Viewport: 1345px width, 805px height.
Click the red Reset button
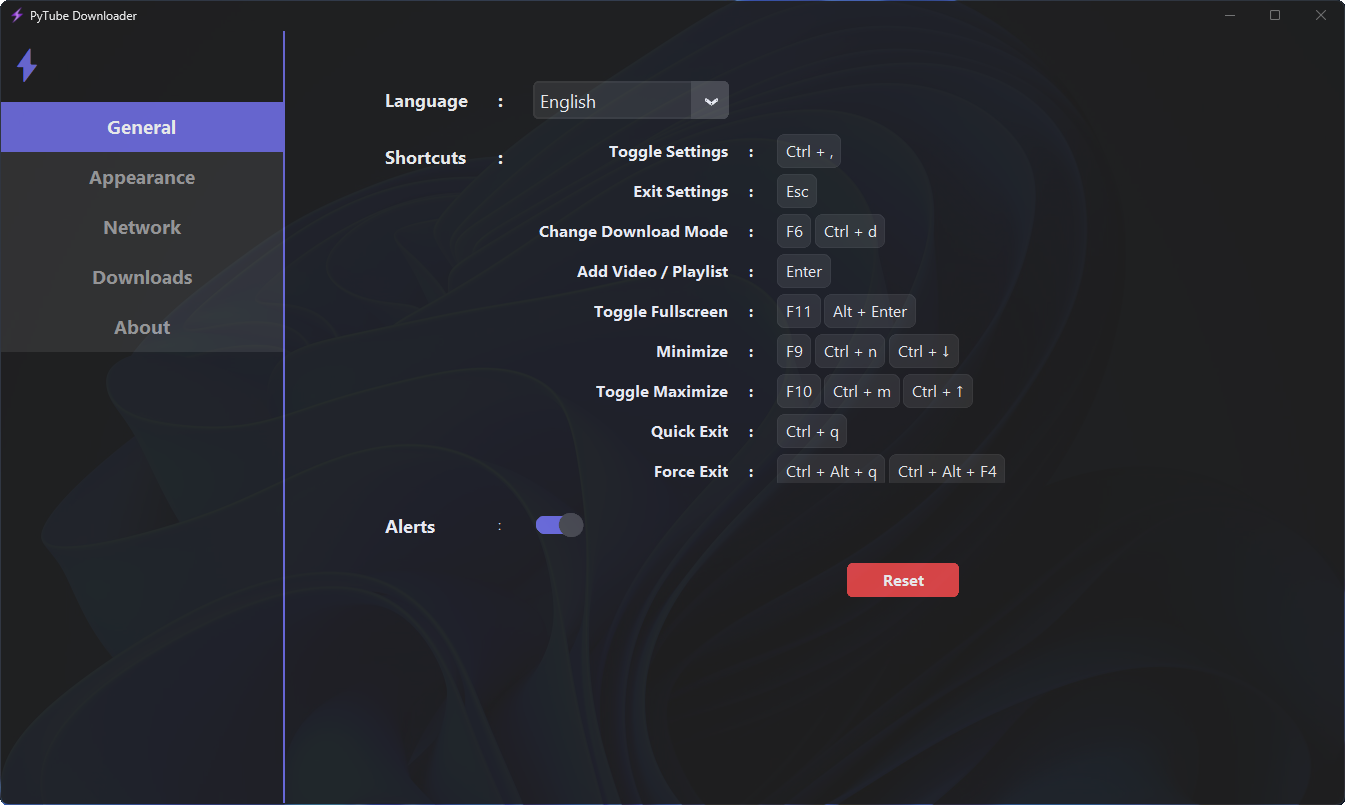[x=903, y=580]
